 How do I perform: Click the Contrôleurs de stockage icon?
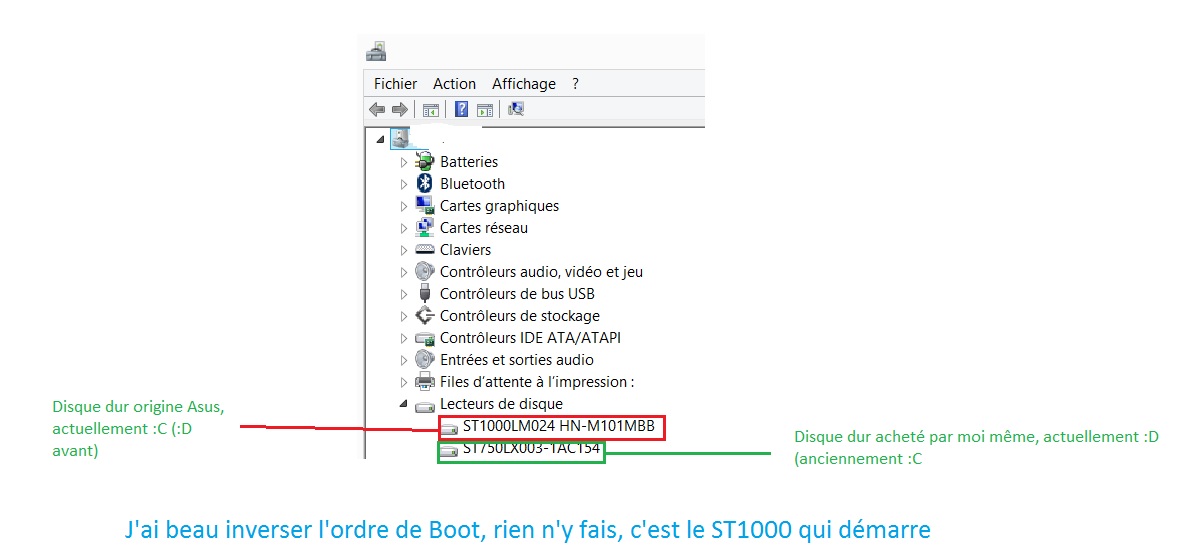pos(425,315)
